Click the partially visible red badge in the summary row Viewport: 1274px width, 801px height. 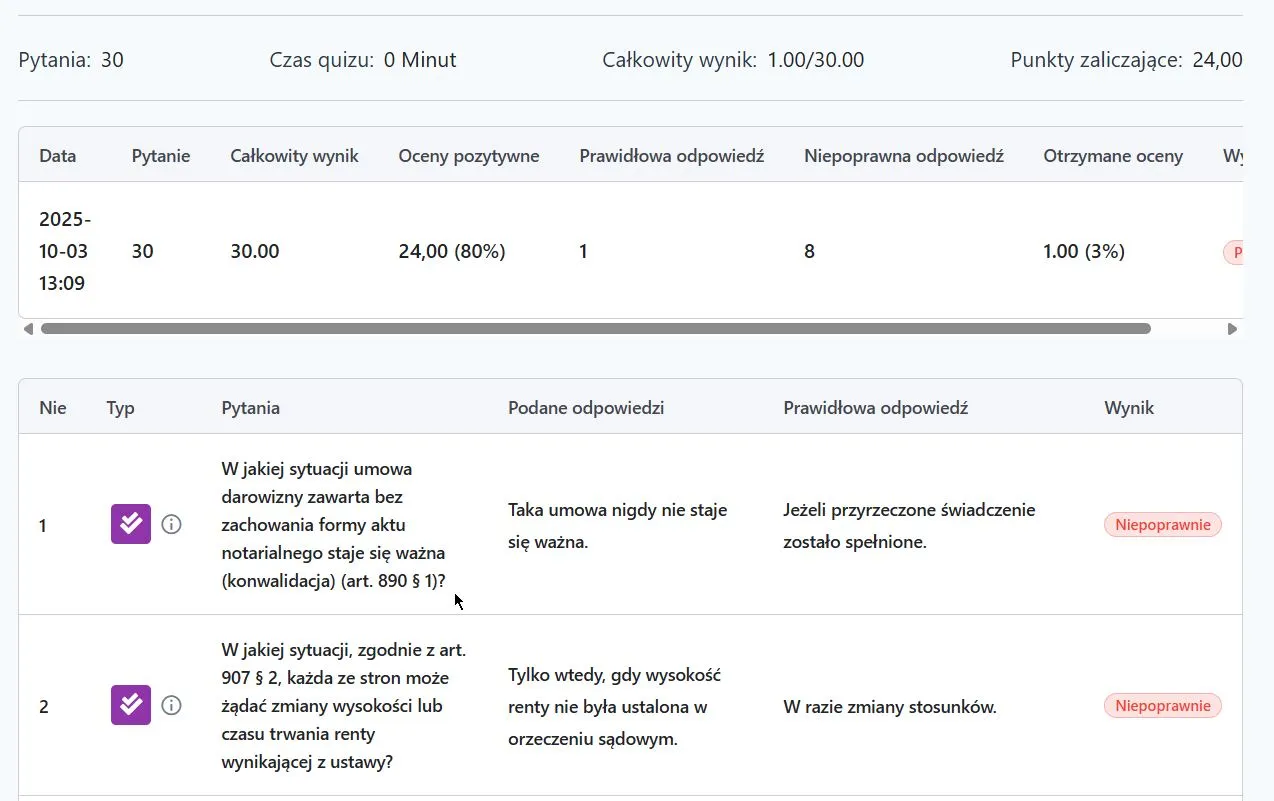point(1233,252)
